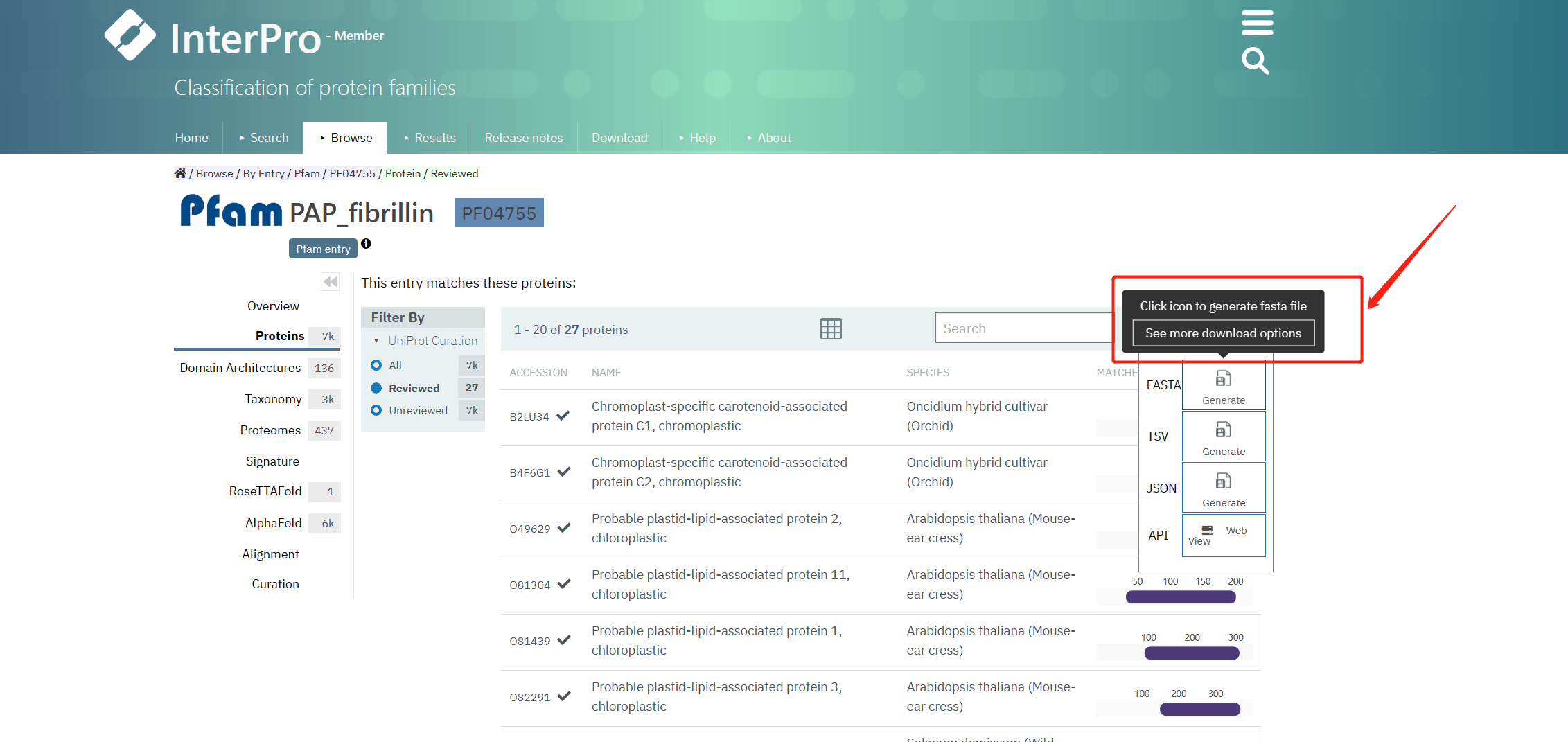Click the domain match bar for O81439
Screen dimensions: 1568x742
click(x=1192, y=653)
